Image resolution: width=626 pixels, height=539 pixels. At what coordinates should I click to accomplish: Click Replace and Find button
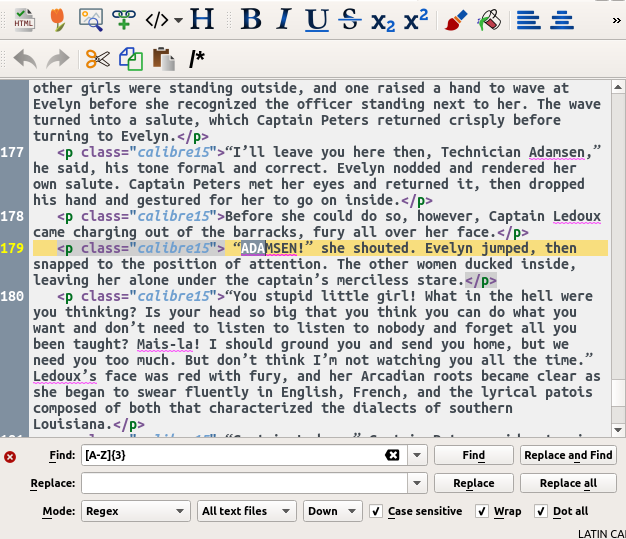coord(568,455)
